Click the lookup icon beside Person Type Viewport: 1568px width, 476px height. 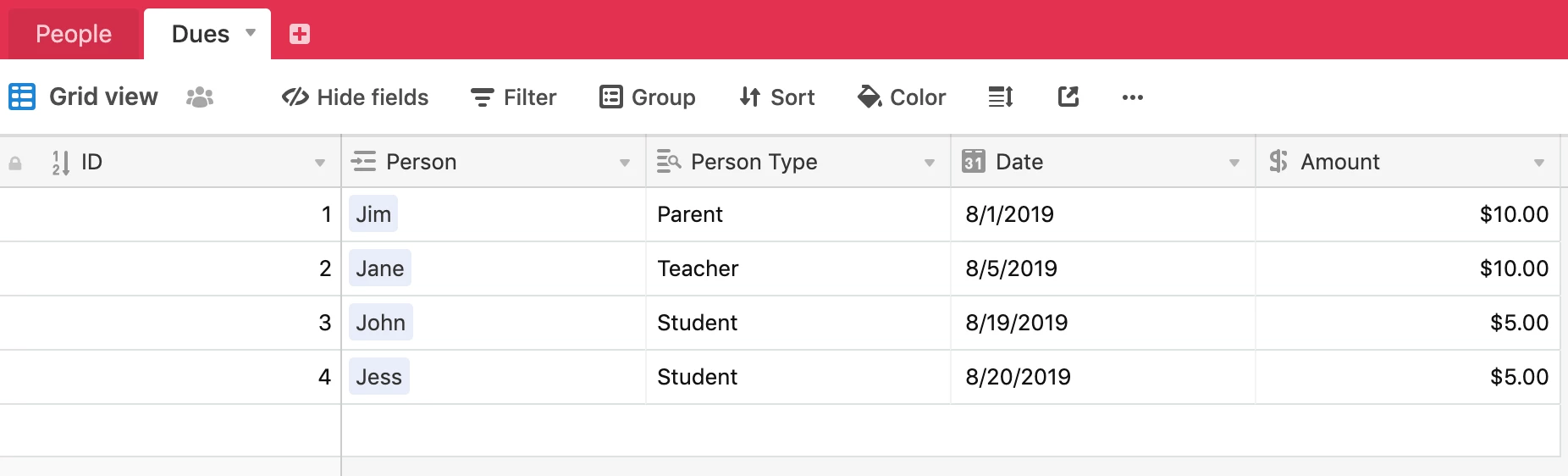click(669, 161)
